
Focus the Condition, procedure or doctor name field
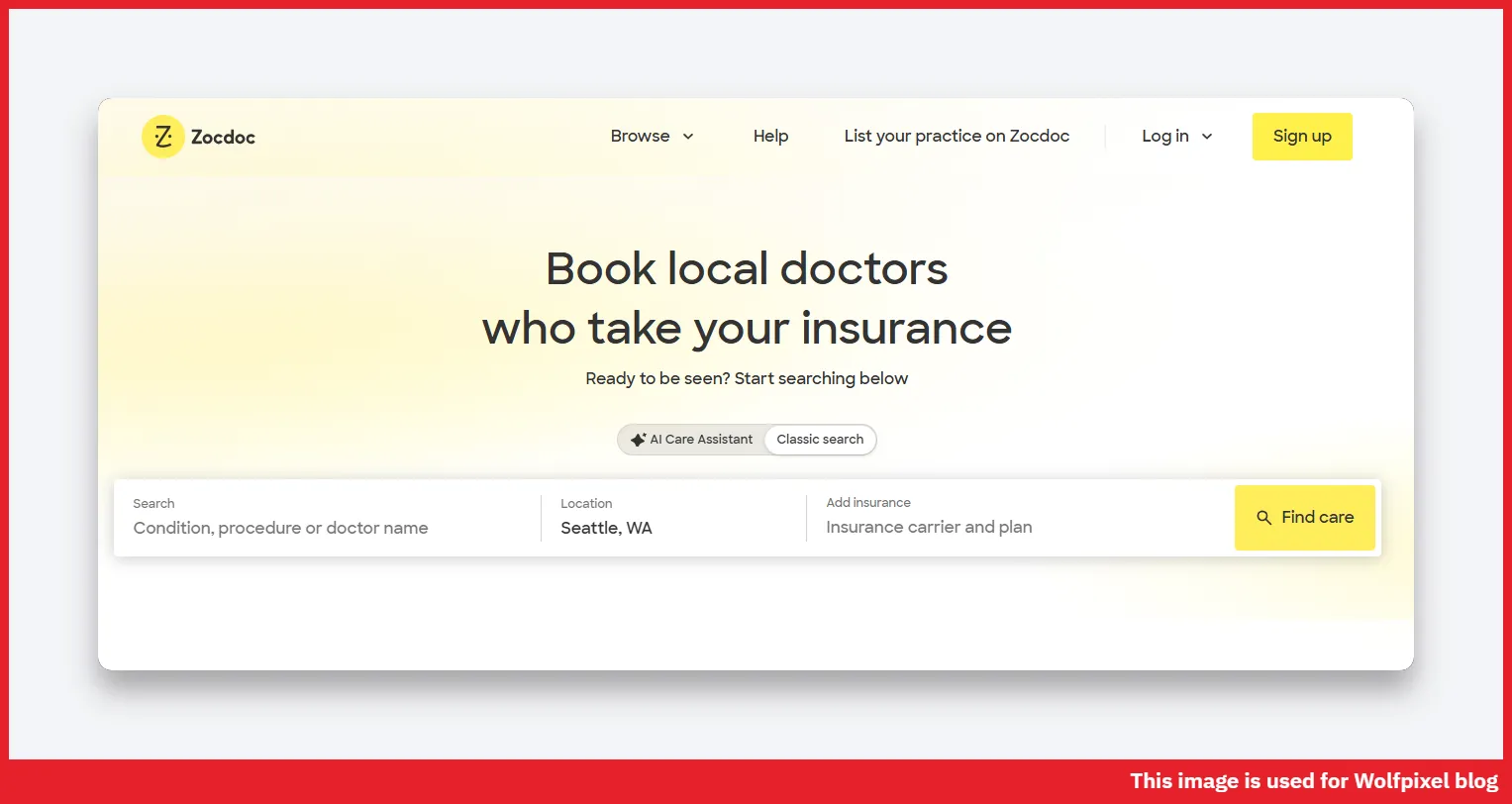point(328,518)
